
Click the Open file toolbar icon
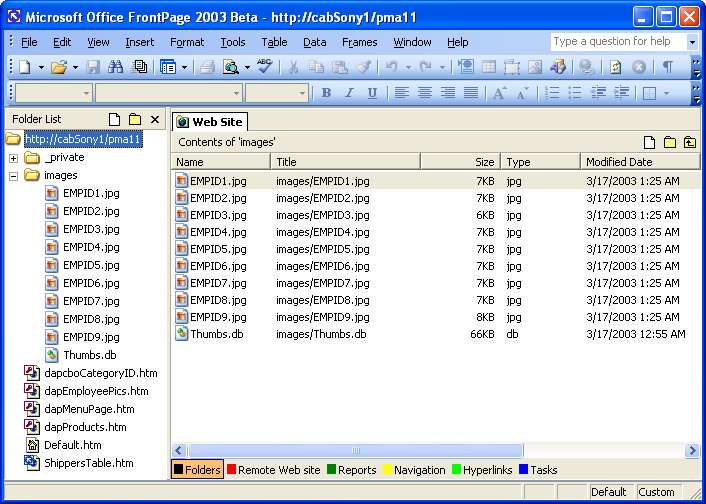[x=58, y=67]
